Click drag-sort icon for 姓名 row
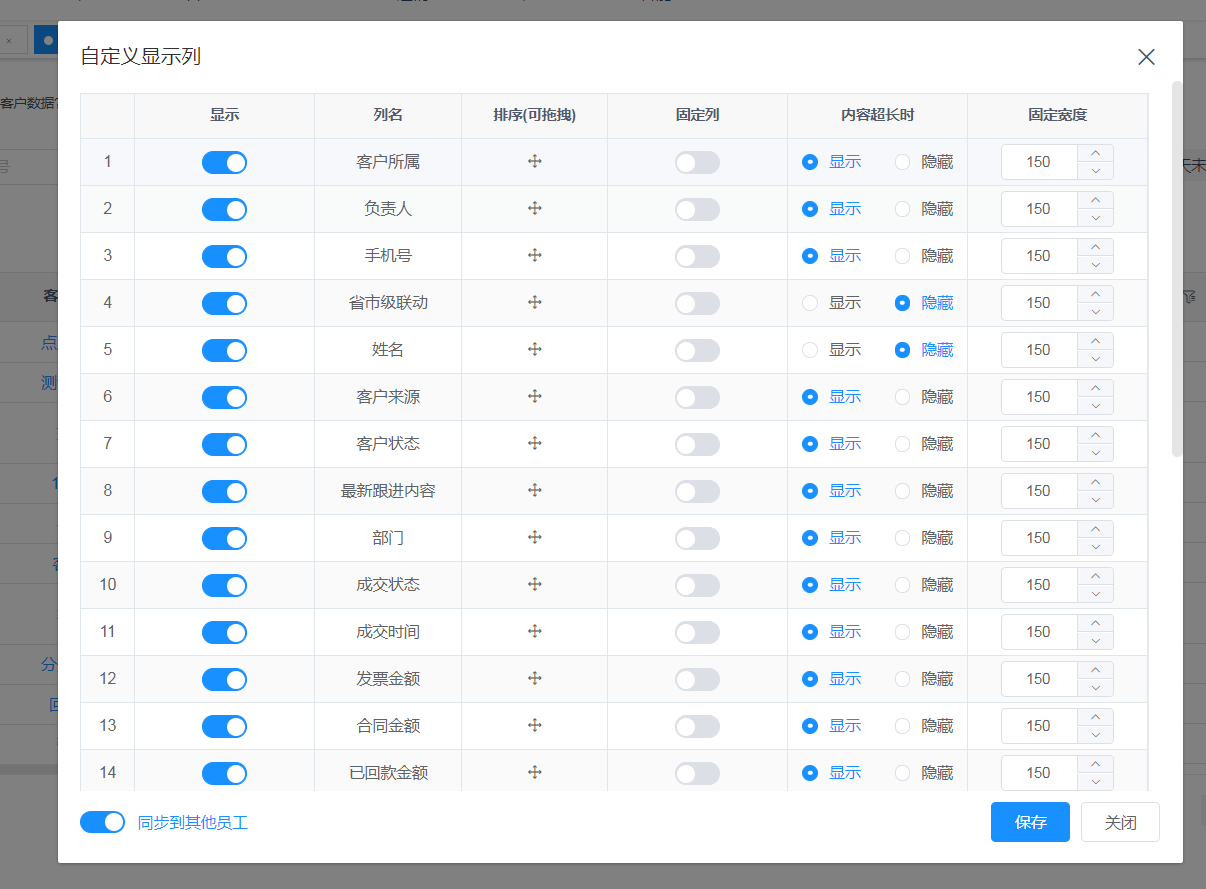The height and width of the screenshot is (889, 1206). tap(535, 350)
